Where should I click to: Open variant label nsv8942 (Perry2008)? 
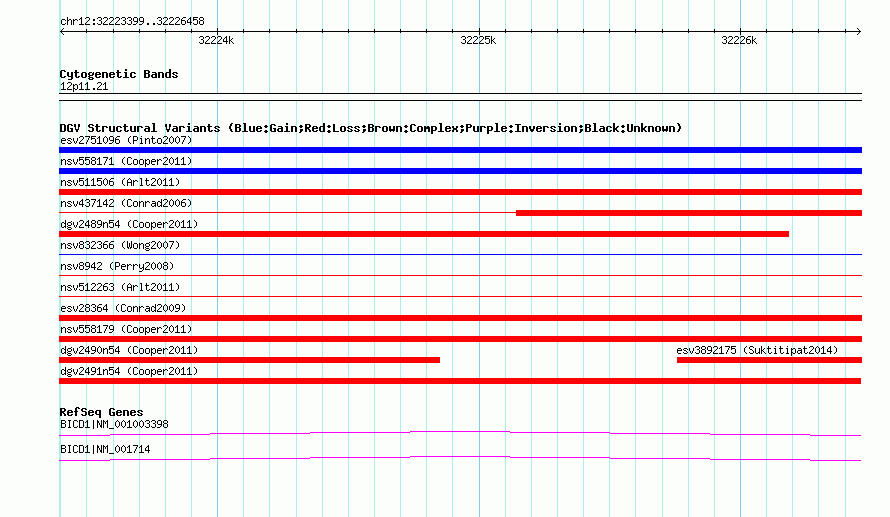coord(117,266)
